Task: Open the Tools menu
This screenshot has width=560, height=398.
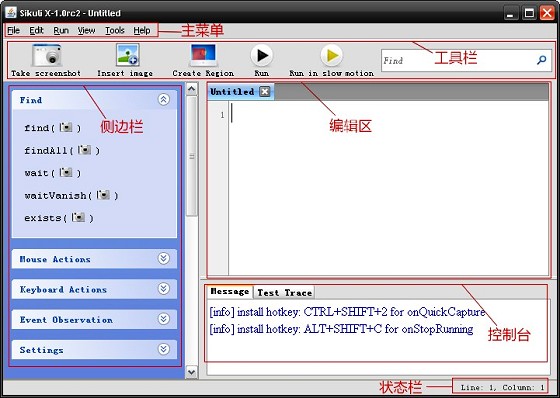Action: tap(115, 30)
